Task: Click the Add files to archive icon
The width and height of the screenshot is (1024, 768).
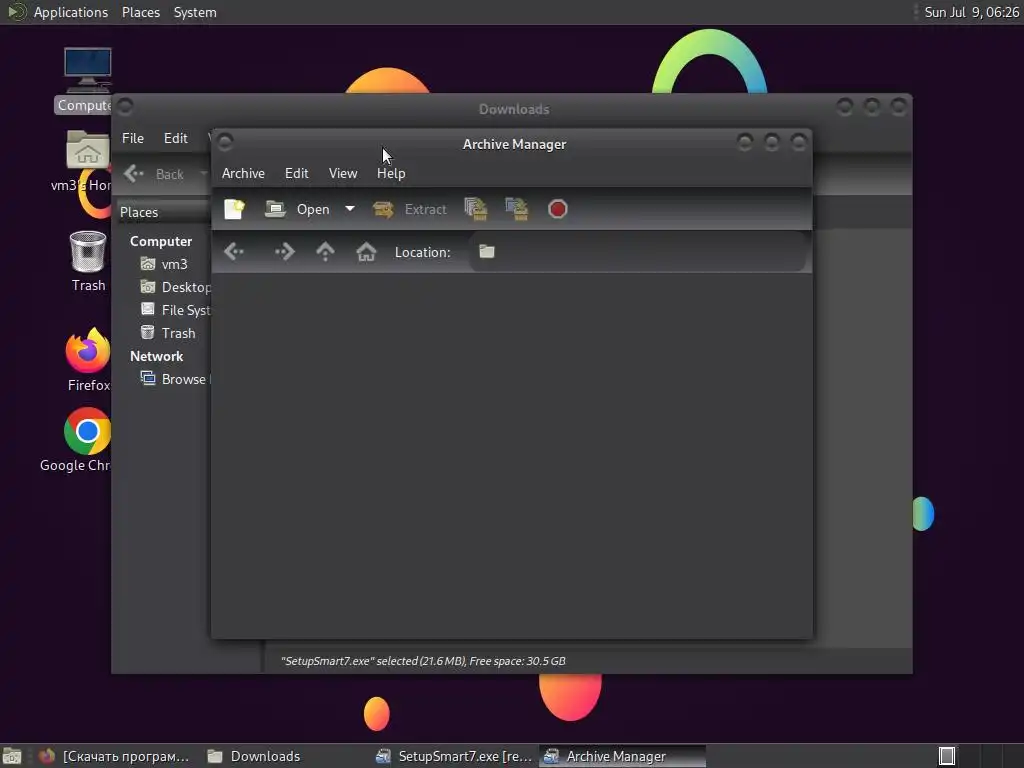Action: pyautogui.click(x=475, y=209)
